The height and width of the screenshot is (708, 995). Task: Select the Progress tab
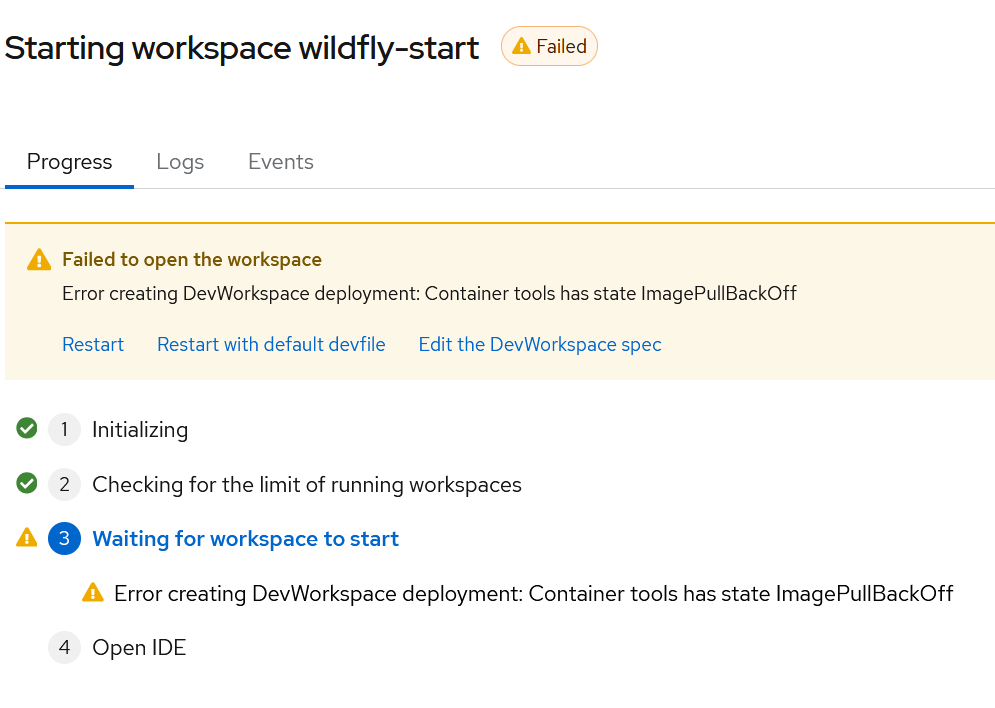69,162
